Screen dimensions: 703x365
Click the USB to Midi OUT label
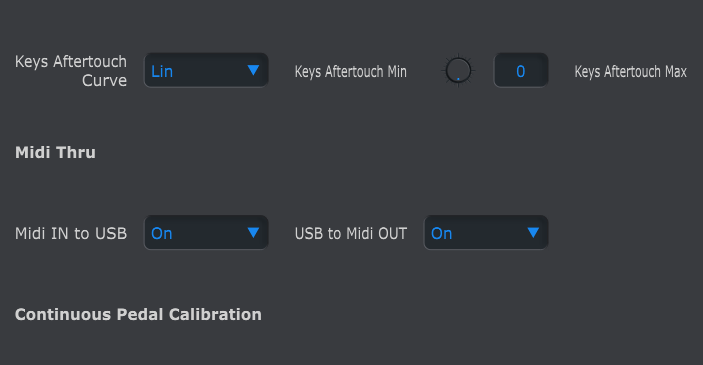coord(351,234)
